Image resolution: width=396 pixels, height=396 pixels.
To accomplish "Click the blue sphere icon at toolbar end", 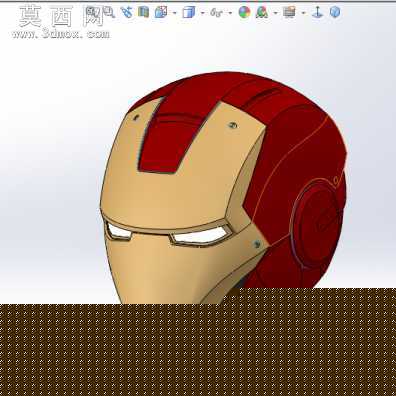I will point(335,12).
